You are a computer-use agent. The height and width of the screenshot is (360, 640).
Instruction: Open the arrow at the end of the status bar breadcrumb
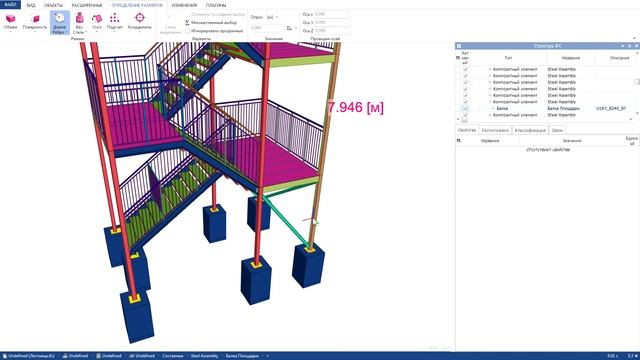click(267, 356)
